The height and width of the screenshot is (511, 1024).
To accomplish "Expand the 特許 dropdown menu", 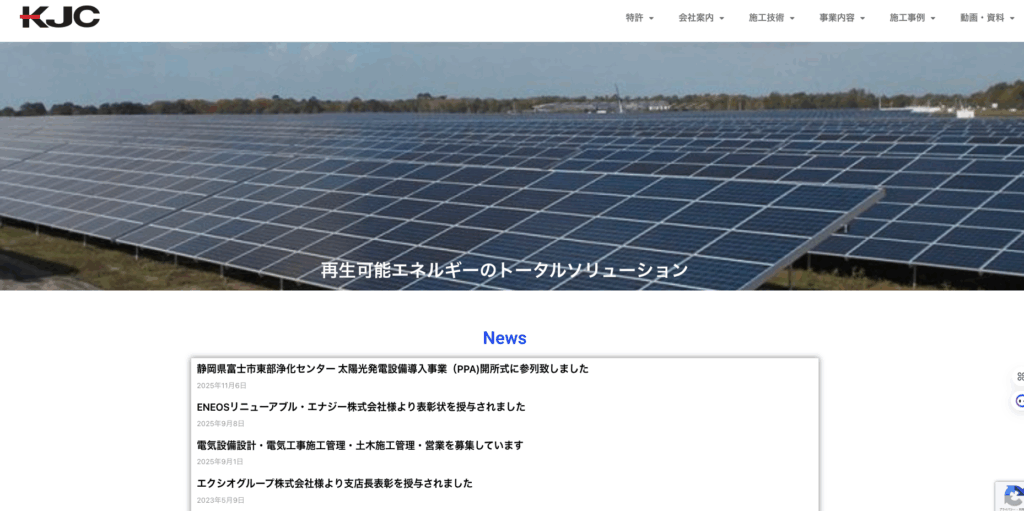I will [639, 18].
